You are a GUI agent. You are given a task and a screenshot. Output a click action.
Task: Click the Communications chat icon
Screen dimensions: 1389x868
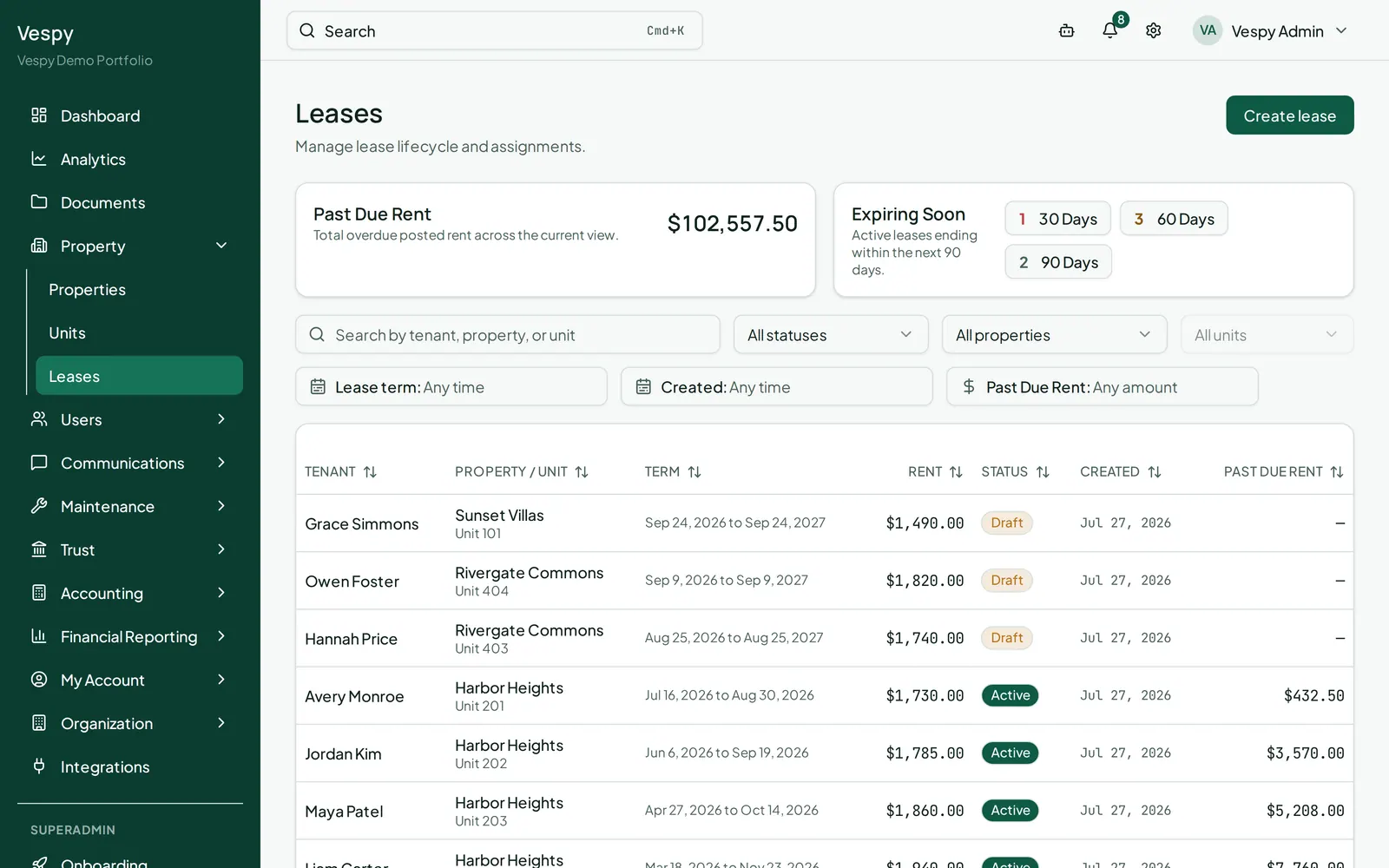39,462
